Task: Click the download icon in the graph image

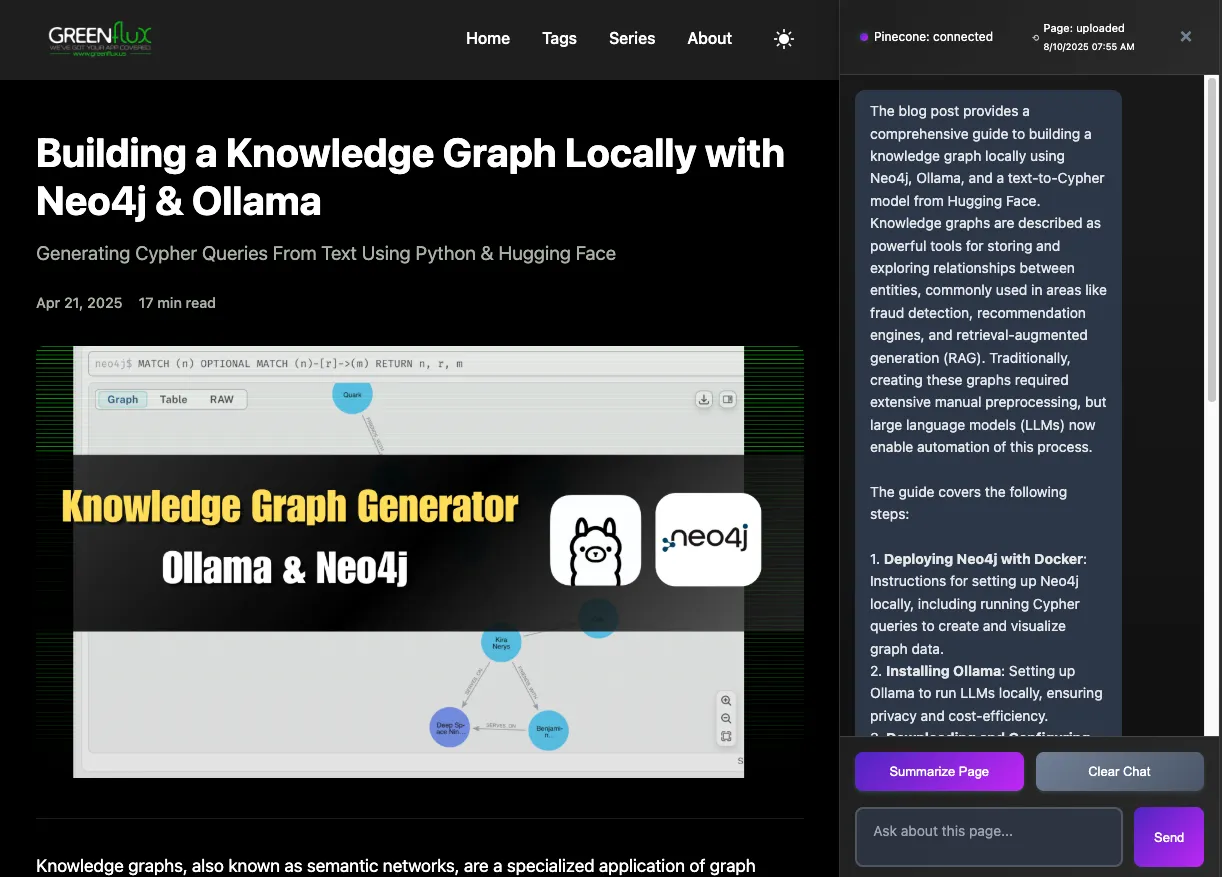Action: [x=704, y=399]
